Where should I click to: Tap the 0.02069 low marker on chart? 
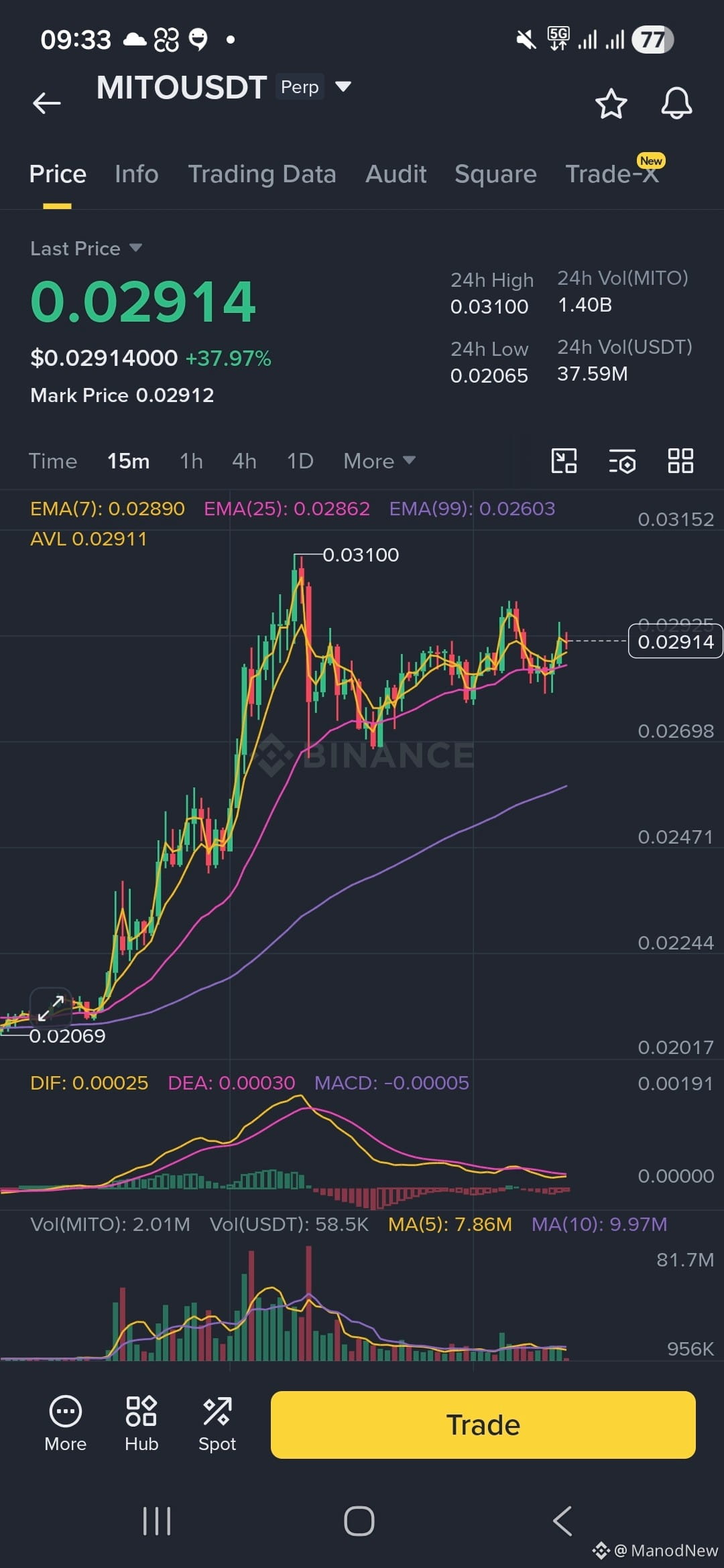(67, 1036)
